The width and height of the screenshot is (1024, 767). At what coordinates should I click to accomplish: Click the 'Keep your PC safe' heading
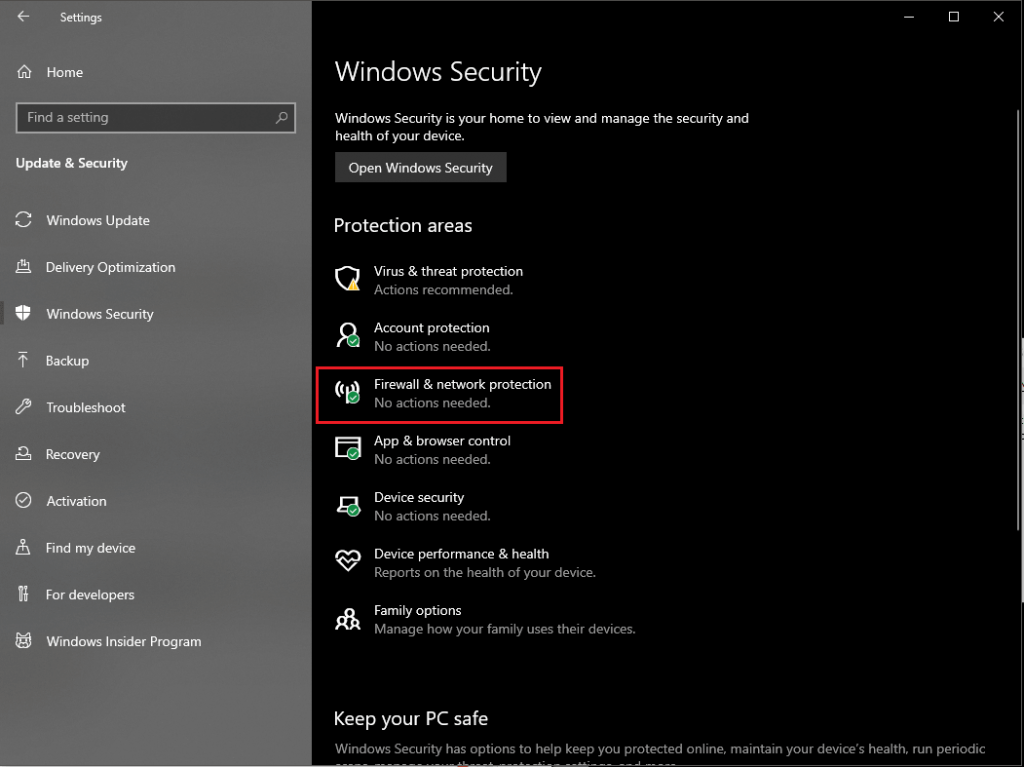click(x=411, y=719)
